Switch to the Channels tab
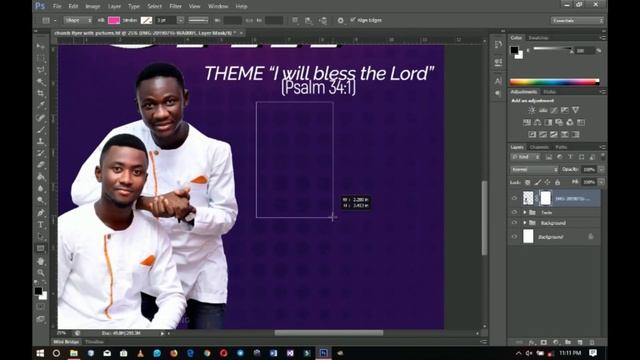 [539, 147]
